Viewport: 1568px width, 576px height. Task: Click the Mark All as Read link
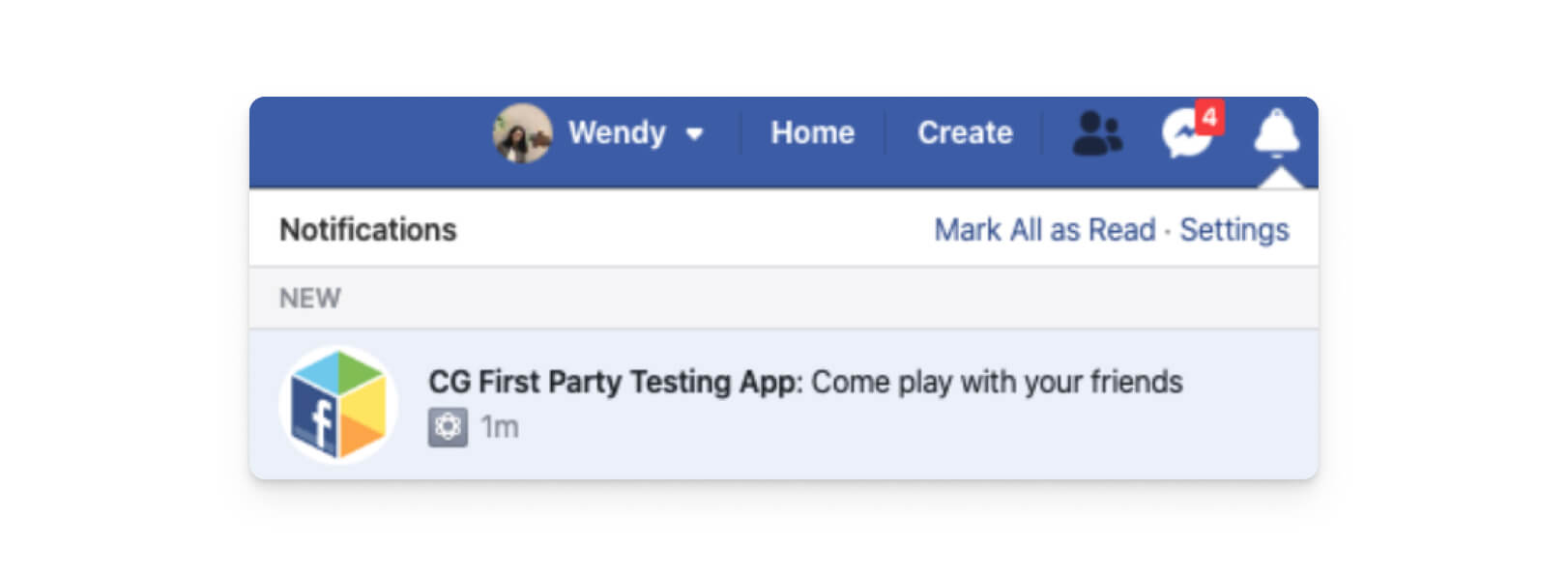pyautogui.click(x=1044, y=230)
